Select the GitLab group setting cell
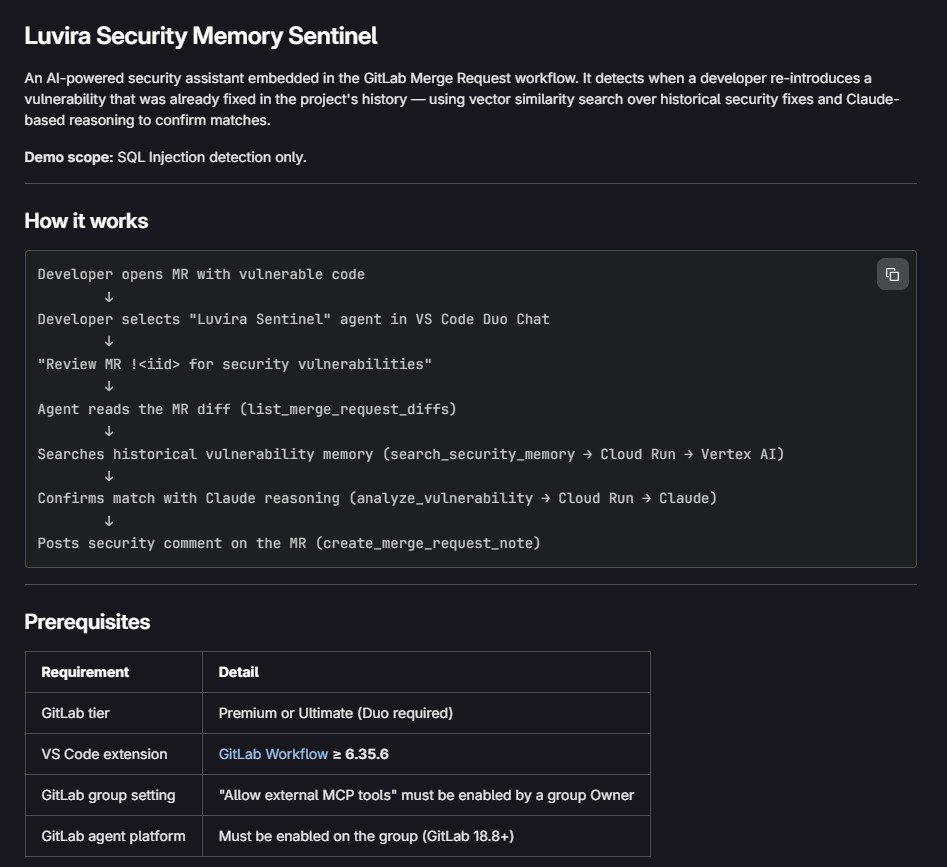Screen dimensions: 947x867 [x=108, y=795]
